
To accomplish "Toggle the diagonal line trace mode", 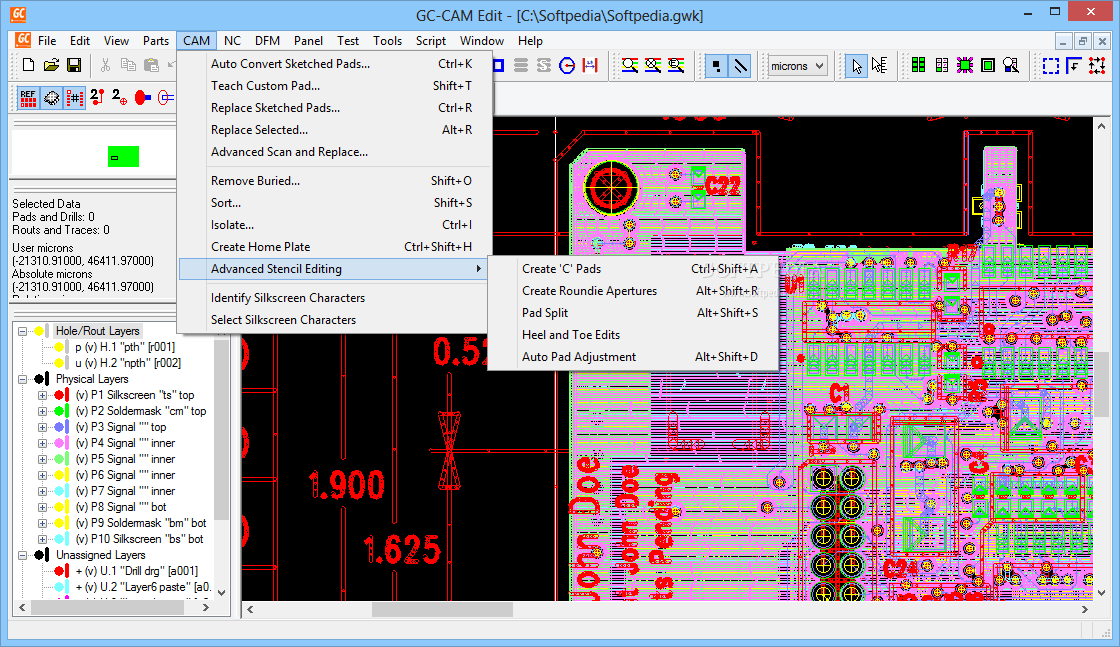I will pos(741,66).
